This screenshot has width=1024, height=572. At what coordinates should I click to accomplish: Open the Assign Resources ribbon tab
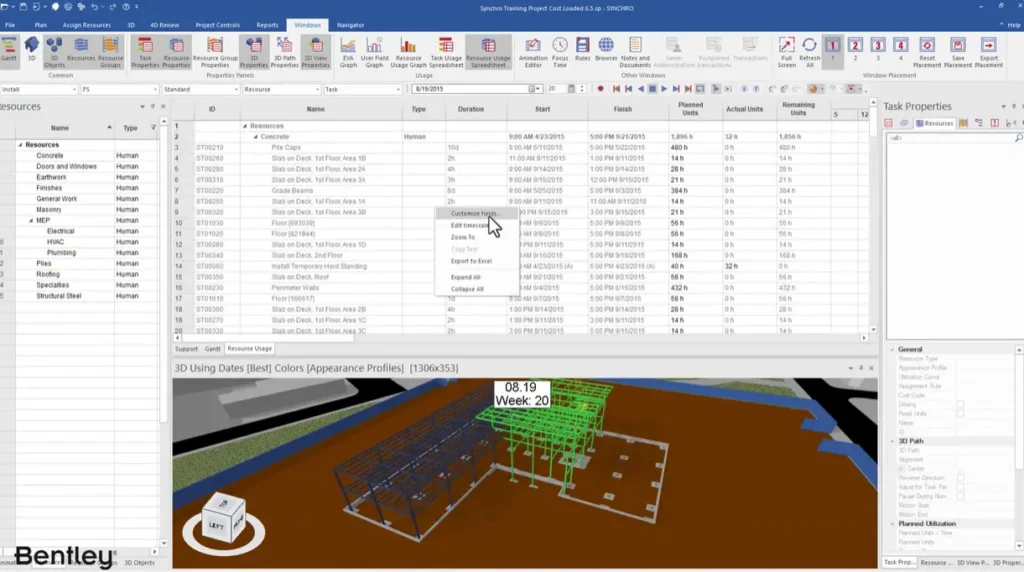[87, 25]
